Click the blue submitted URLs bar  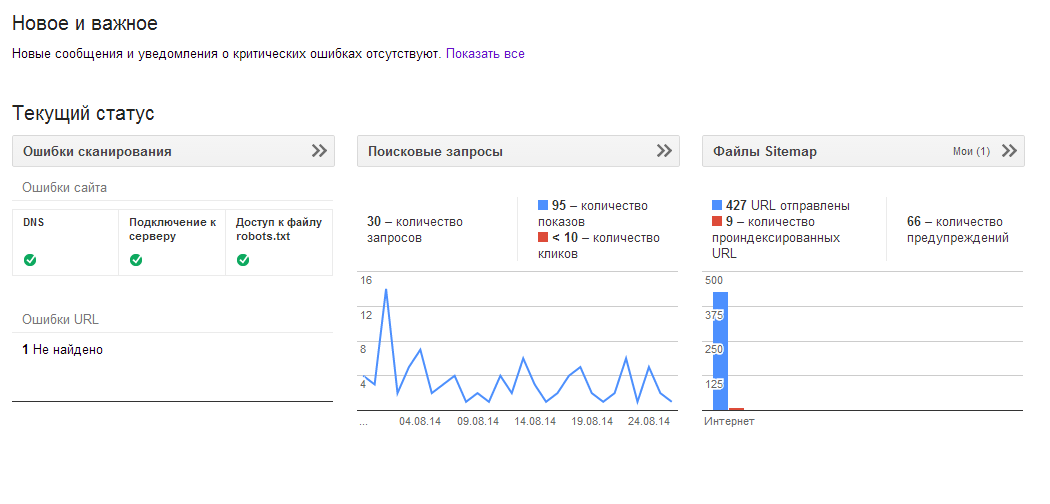tap(721, 351)
